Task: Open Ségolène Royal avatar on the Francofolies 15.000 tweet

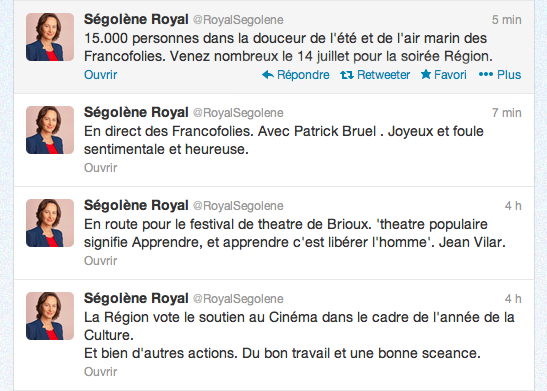Action: click(50, 37)
